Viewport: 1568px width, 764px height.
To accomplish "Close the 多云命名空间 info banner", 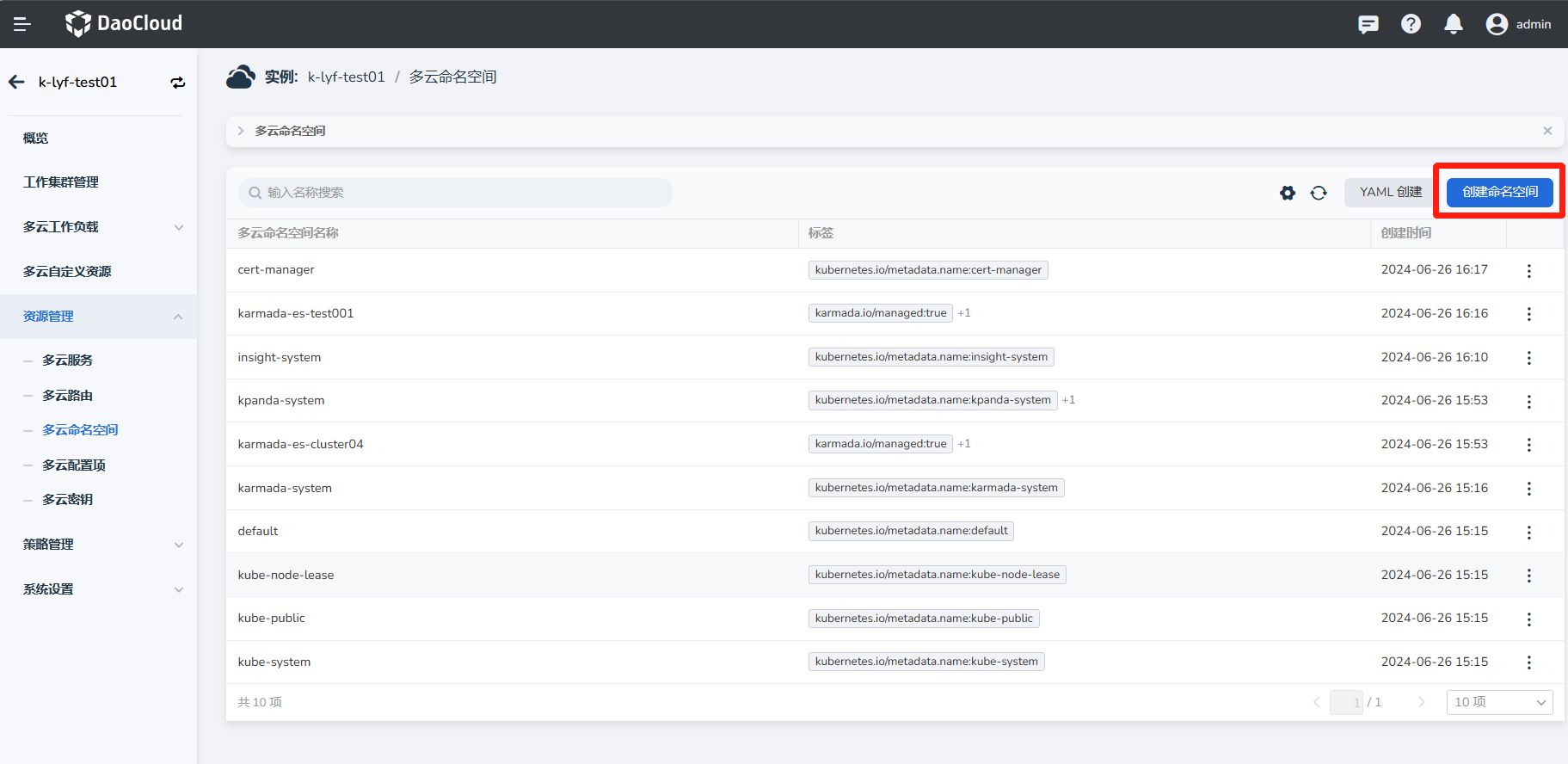I will (x=1546, y=131).
